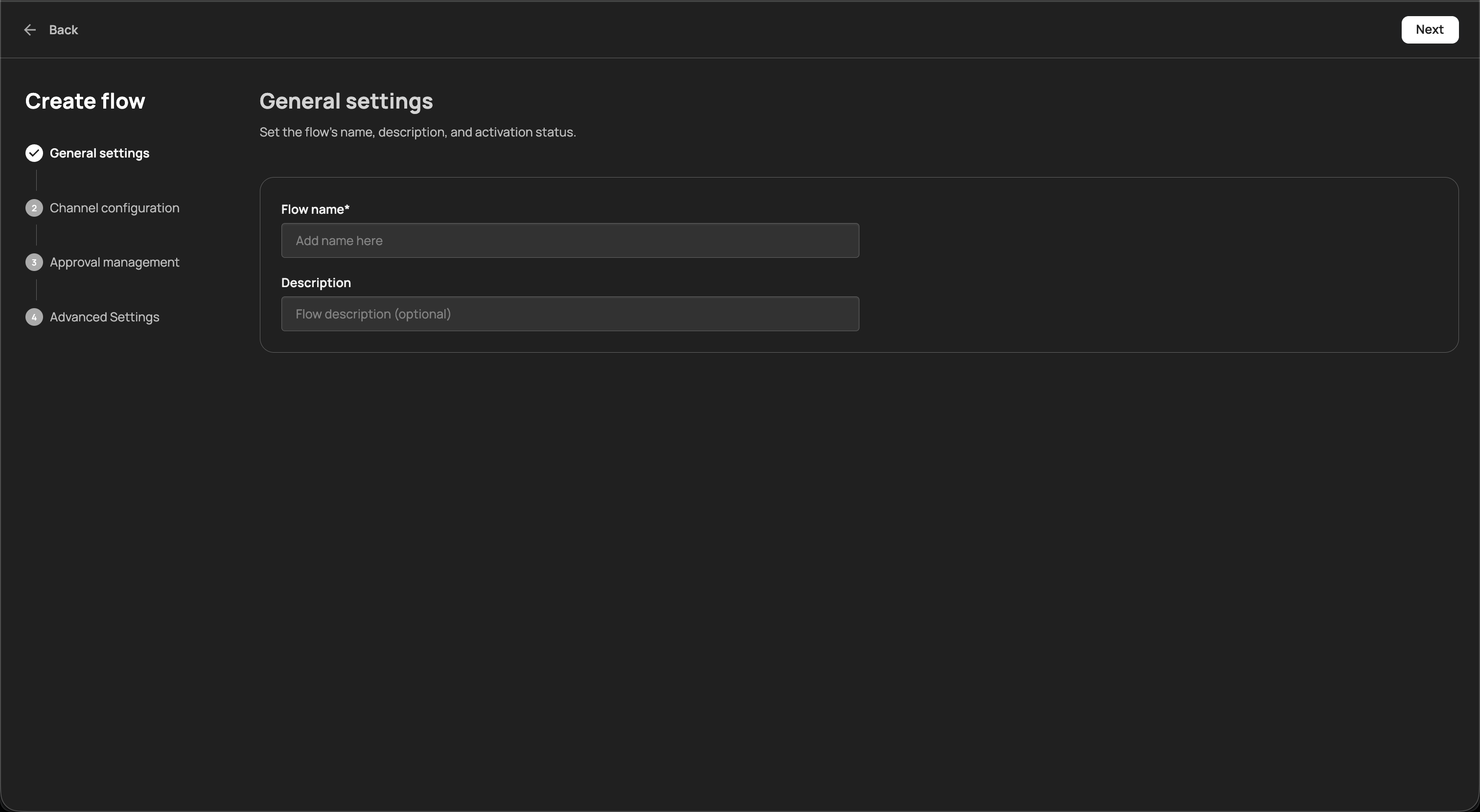
Task: Click the checkmark icon on General settings step
Action: [x=33, y=153]
